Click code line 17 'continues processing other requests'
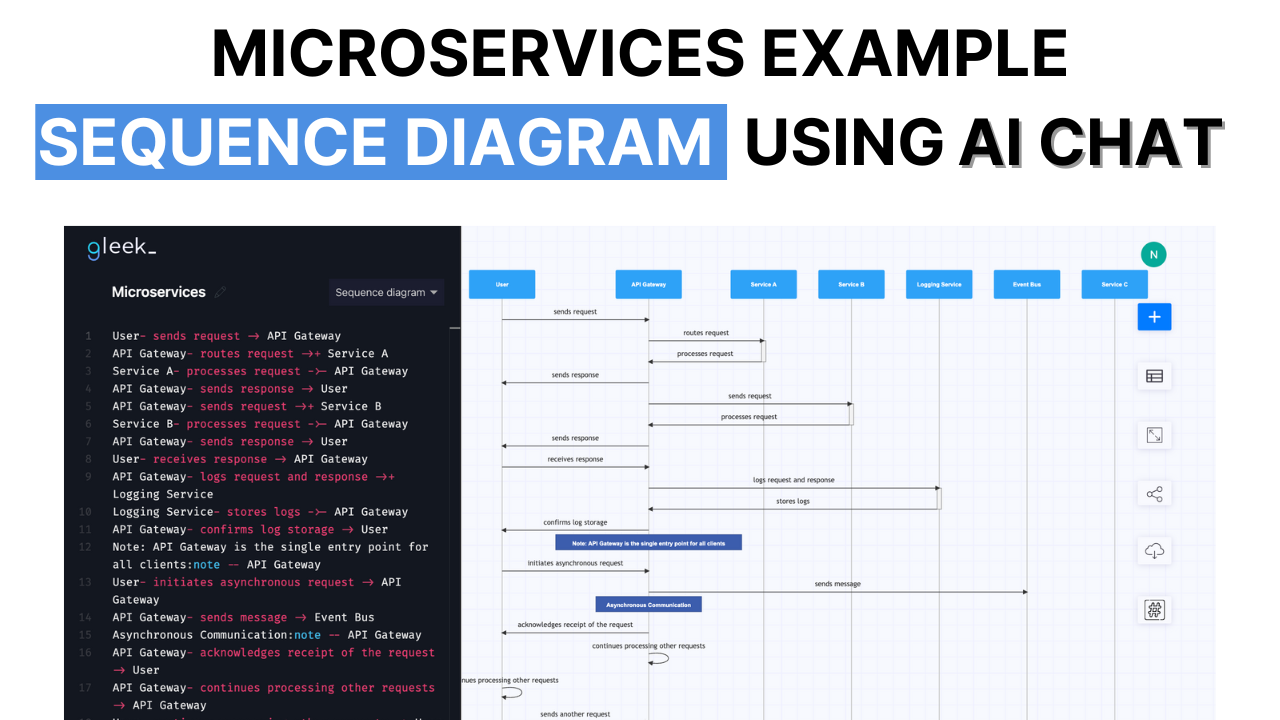 273,696
